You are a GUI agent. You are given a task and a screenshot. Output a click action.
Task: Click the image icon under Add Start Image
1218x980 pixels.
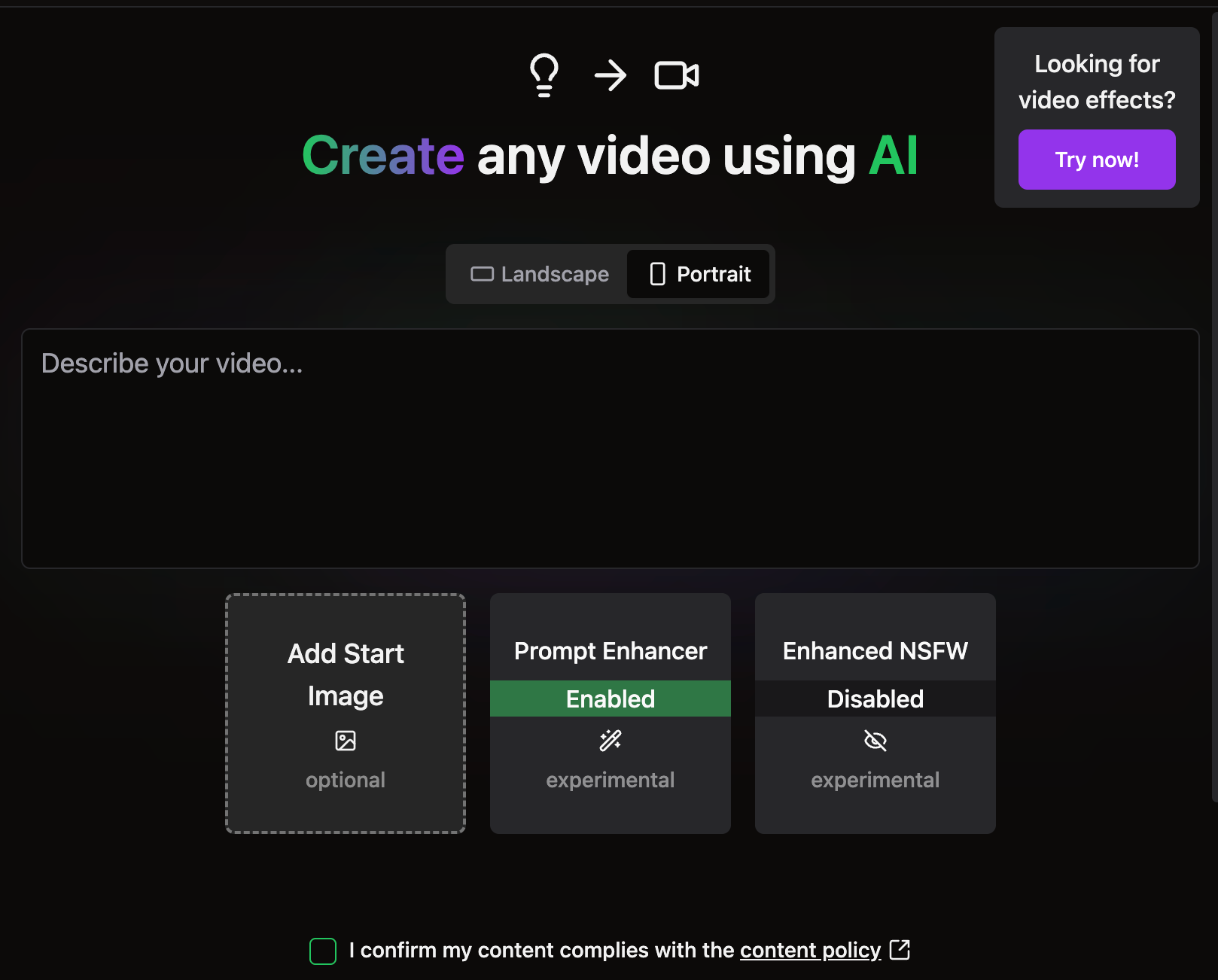pos(346,741)
